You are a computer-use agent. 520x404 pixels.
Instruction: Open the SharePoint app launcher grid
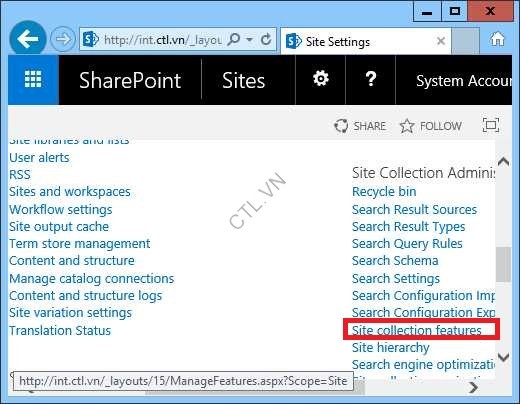coord(33,80)
